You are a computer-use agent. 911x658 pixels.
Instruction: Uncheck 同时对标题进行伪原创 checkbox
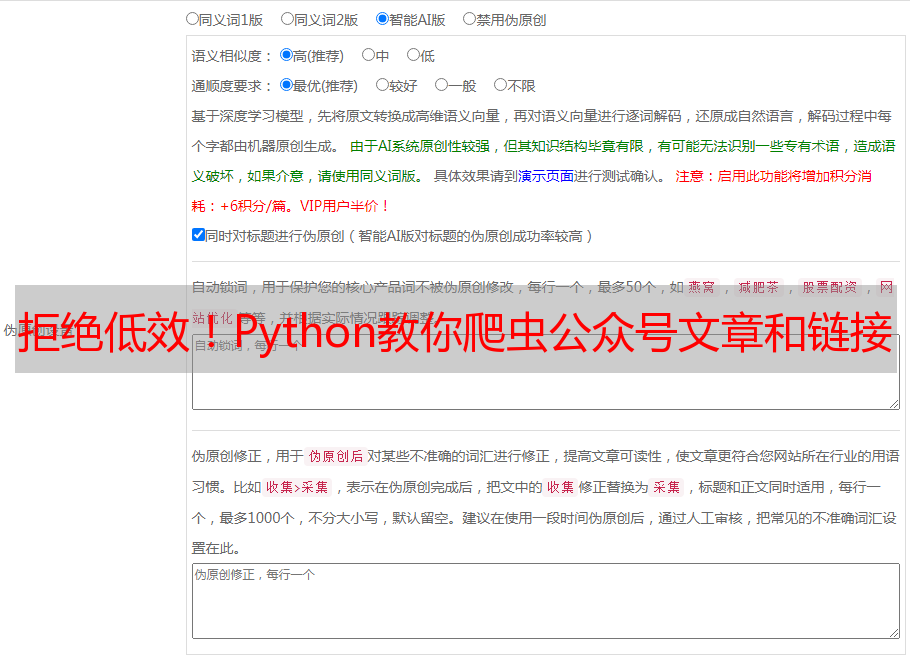[x=198, y=235]
